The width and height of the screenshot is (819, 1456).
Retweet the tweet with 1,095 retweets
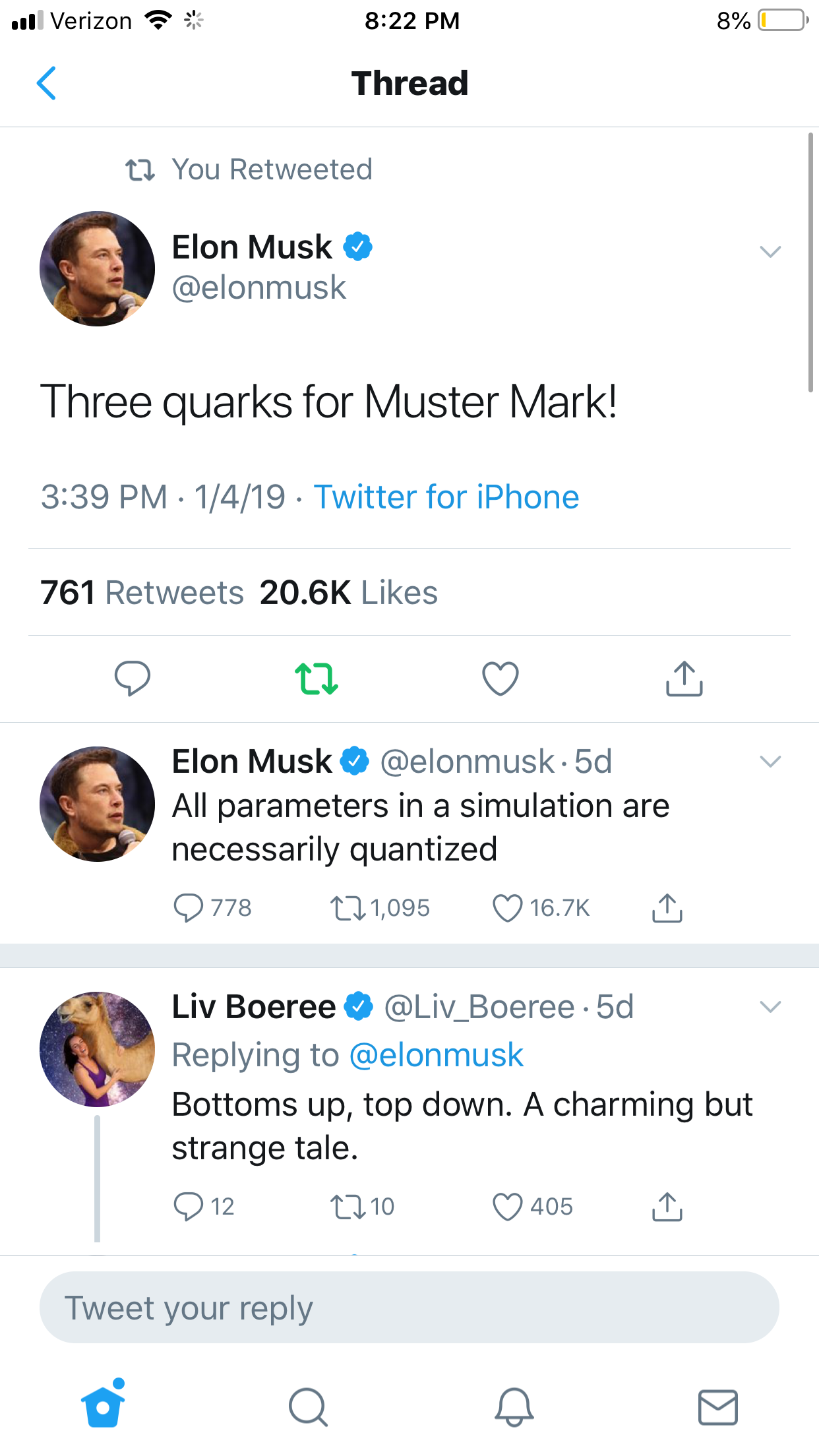348,908
